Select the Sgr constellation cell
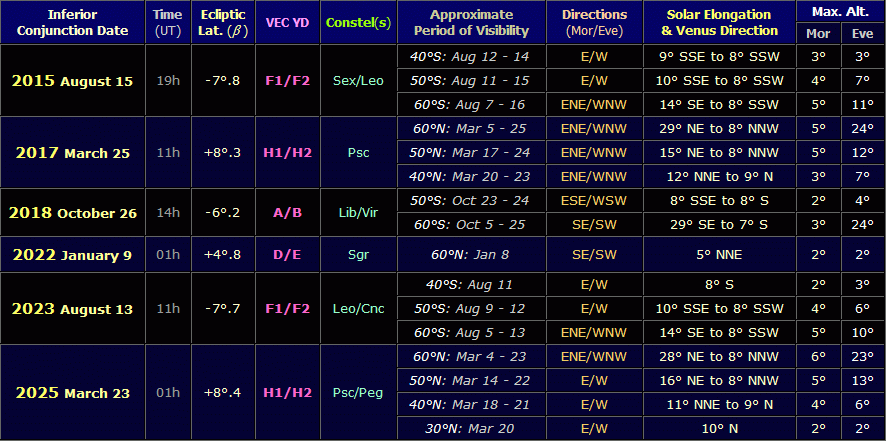886x441 pixels. coord(358,255)
